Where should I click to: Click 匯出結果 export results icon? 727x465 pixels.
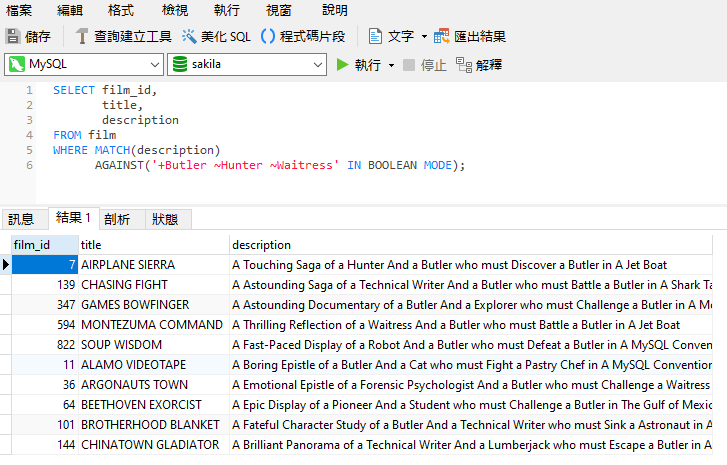pyautogui.click(x=442, y=36)
